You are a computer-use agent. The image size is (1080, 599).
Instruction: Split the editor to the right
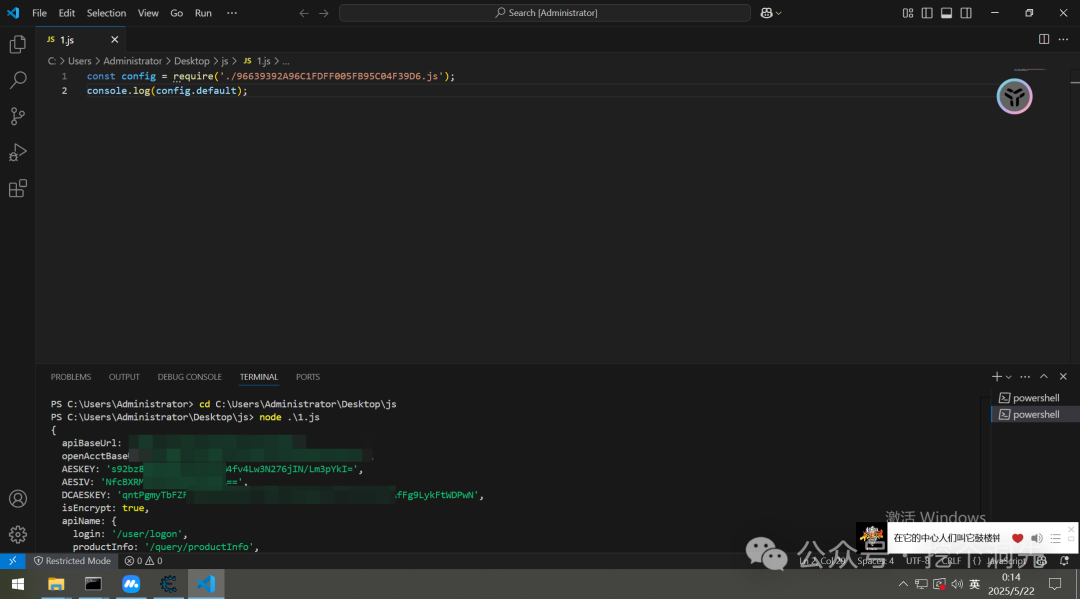click(1044, 39)
